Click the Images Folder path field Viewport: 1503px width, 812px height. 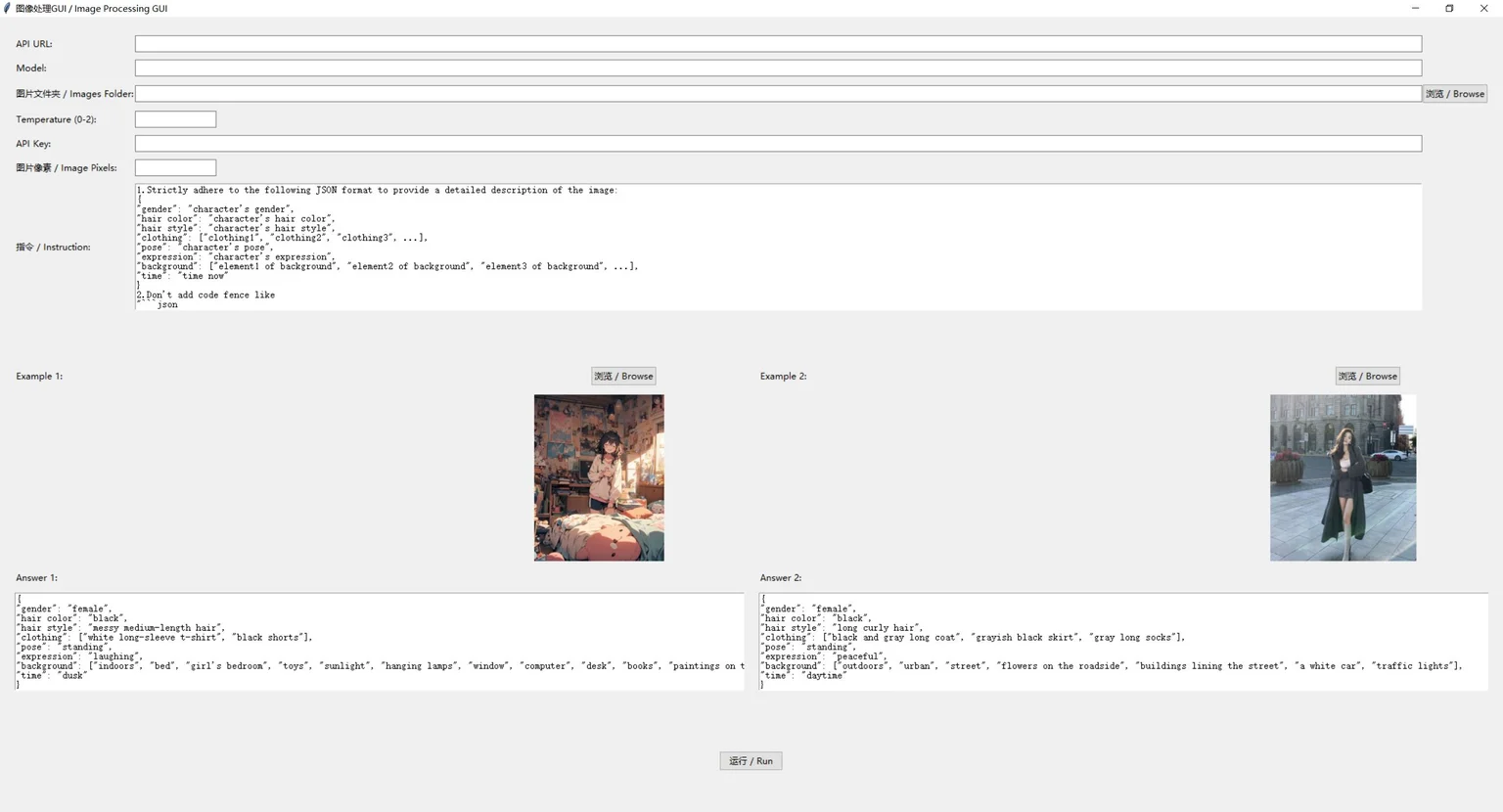click(778, 94)
